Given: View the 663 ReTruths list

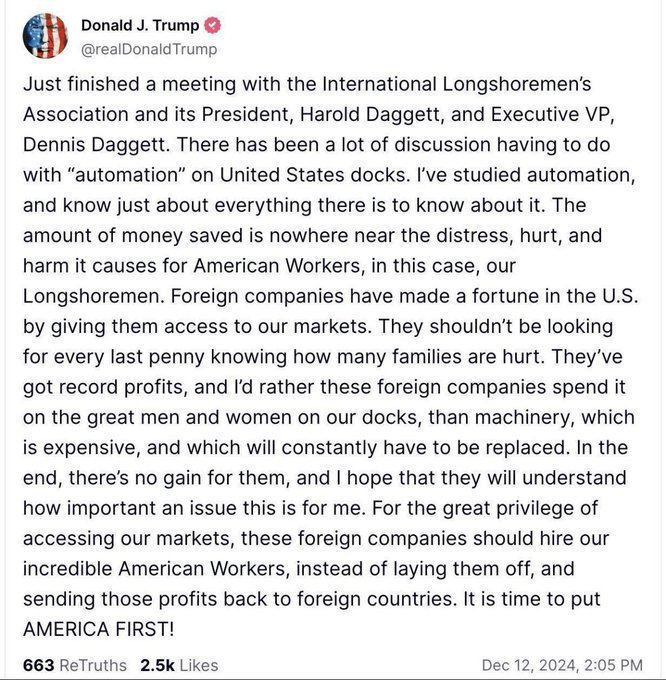Looking at the screenshot, I should click(x=75, y=665).
